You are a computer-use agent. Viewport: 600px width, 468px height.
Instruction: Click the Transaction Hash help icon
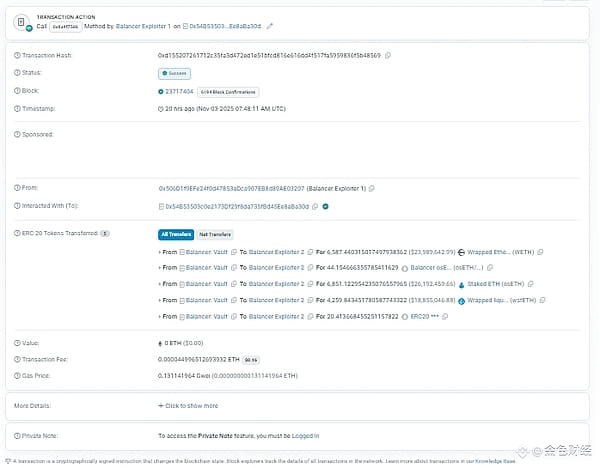click(x=17, y=55)
